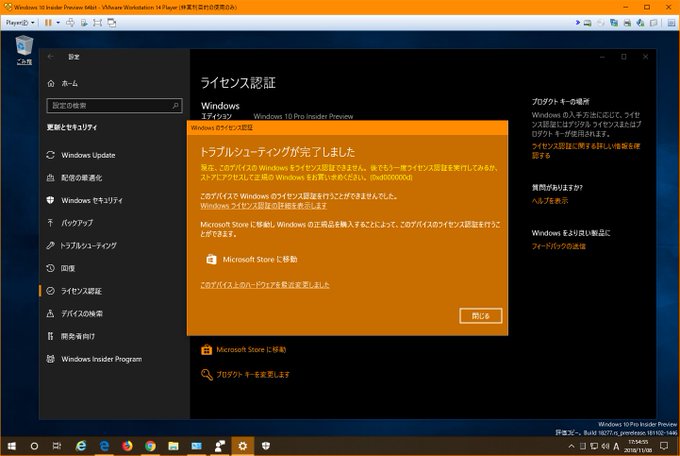The width and height of the screenshot is (680, 456).
Task: Click the settings search input field
Action: (x=114, y=105)
